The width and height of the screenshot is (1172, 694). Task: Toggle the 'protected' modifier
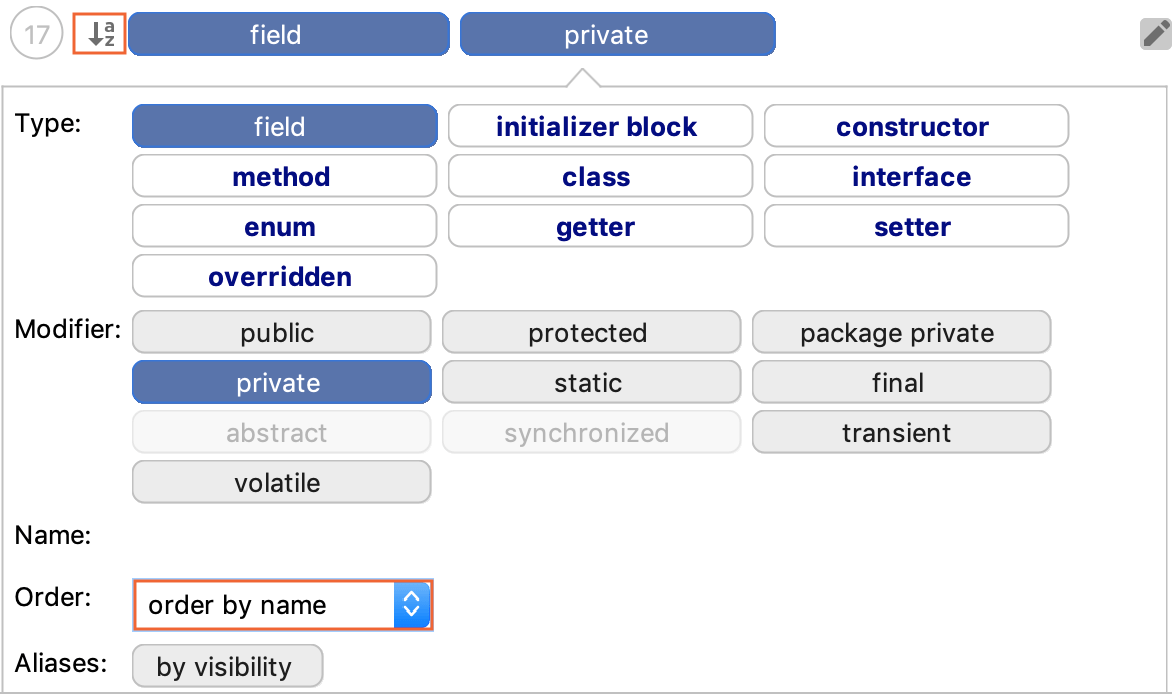pyautogui.click(x=591, y=333)
